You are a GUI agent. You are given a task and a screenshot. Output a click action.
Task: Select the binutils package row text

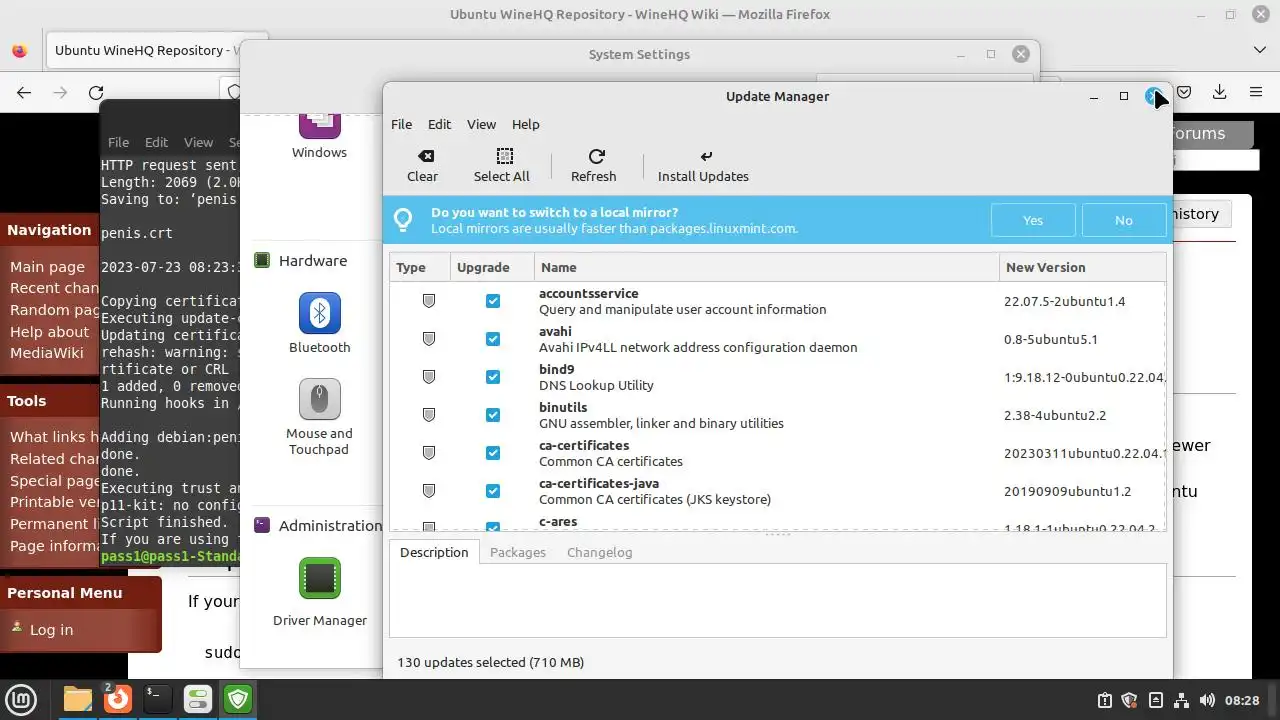tap(661, 415)
